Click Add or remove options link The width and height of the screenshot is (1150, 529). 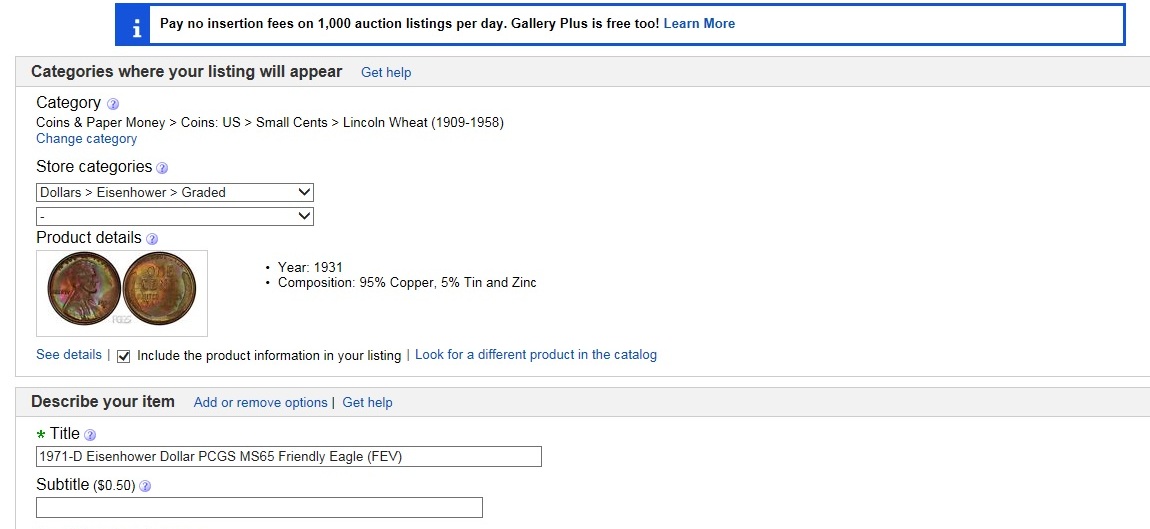point(260,402)
